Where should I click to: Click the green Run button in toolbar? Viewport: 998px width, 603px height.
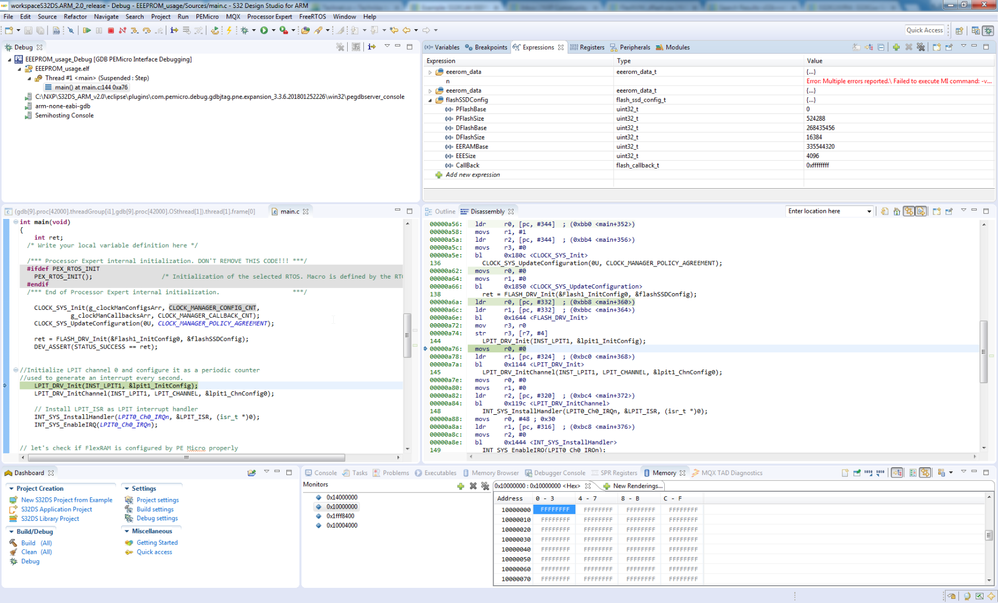click(264, 31)
